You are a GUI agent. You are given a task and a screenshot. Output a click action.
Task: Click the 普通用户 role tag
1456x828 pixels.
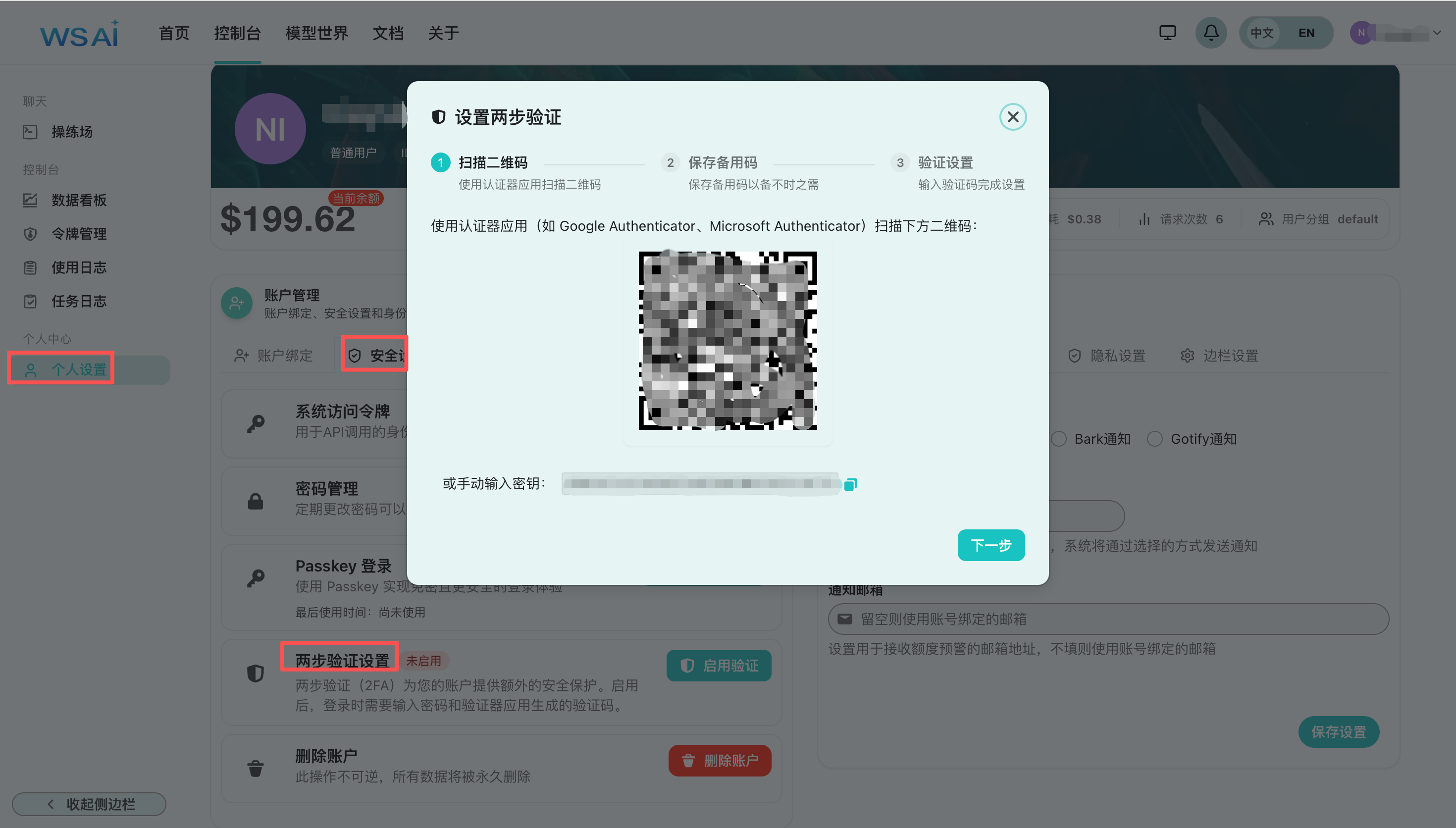[353, 153]
